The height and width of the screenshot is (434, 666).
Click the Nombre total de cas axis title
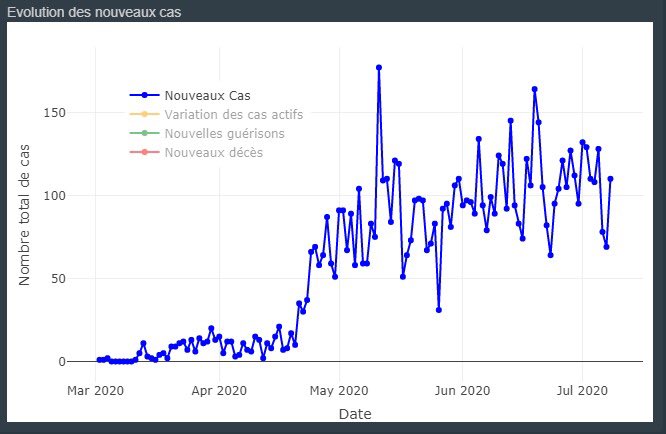click(24, 215)
